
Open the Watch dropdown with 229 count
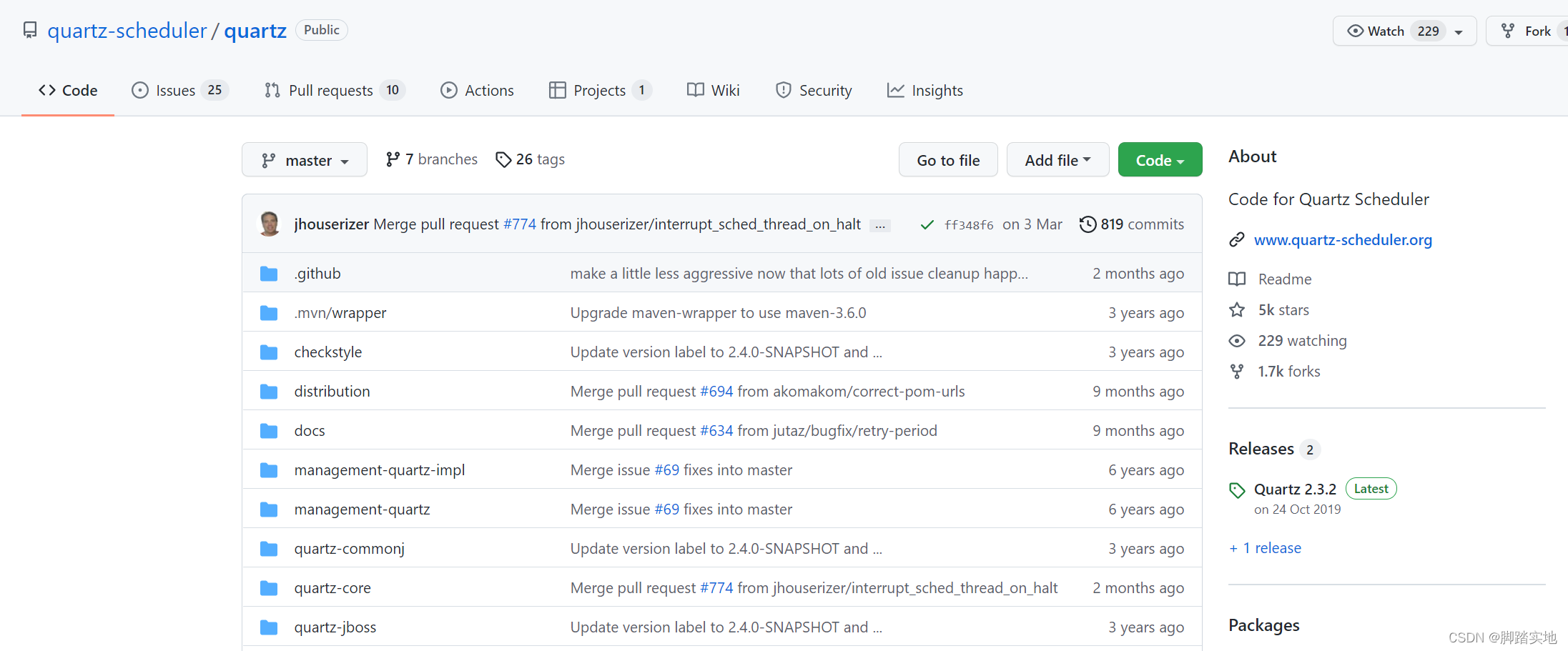(x=1404, y=31)
